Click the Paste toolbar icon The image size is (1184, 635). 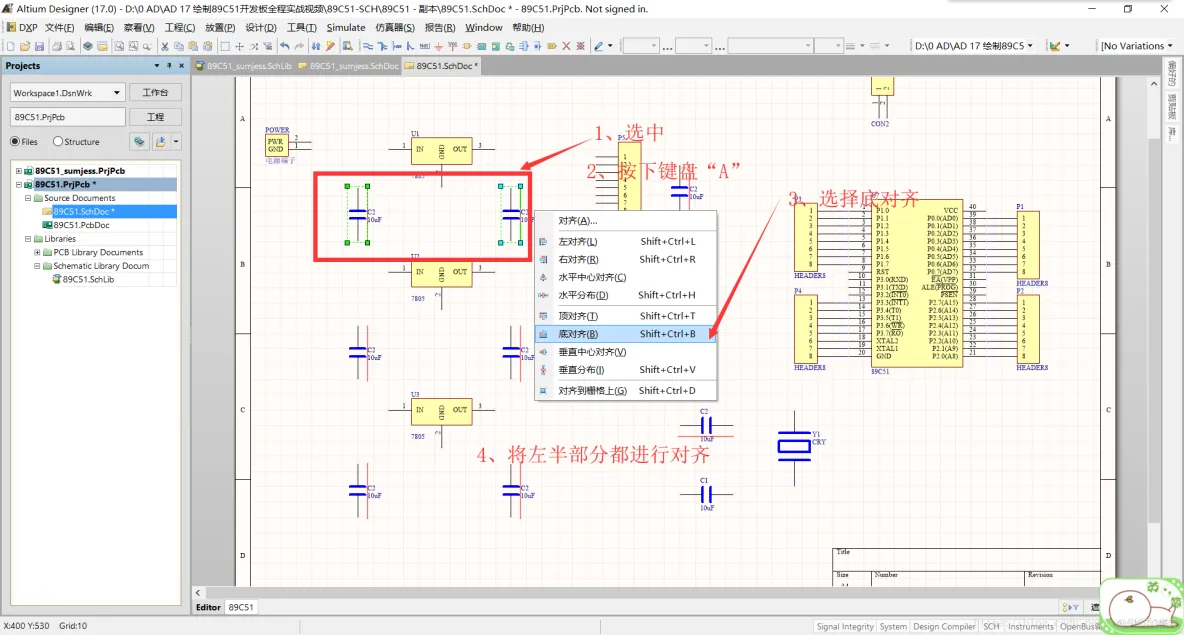[x=193, y=46]
